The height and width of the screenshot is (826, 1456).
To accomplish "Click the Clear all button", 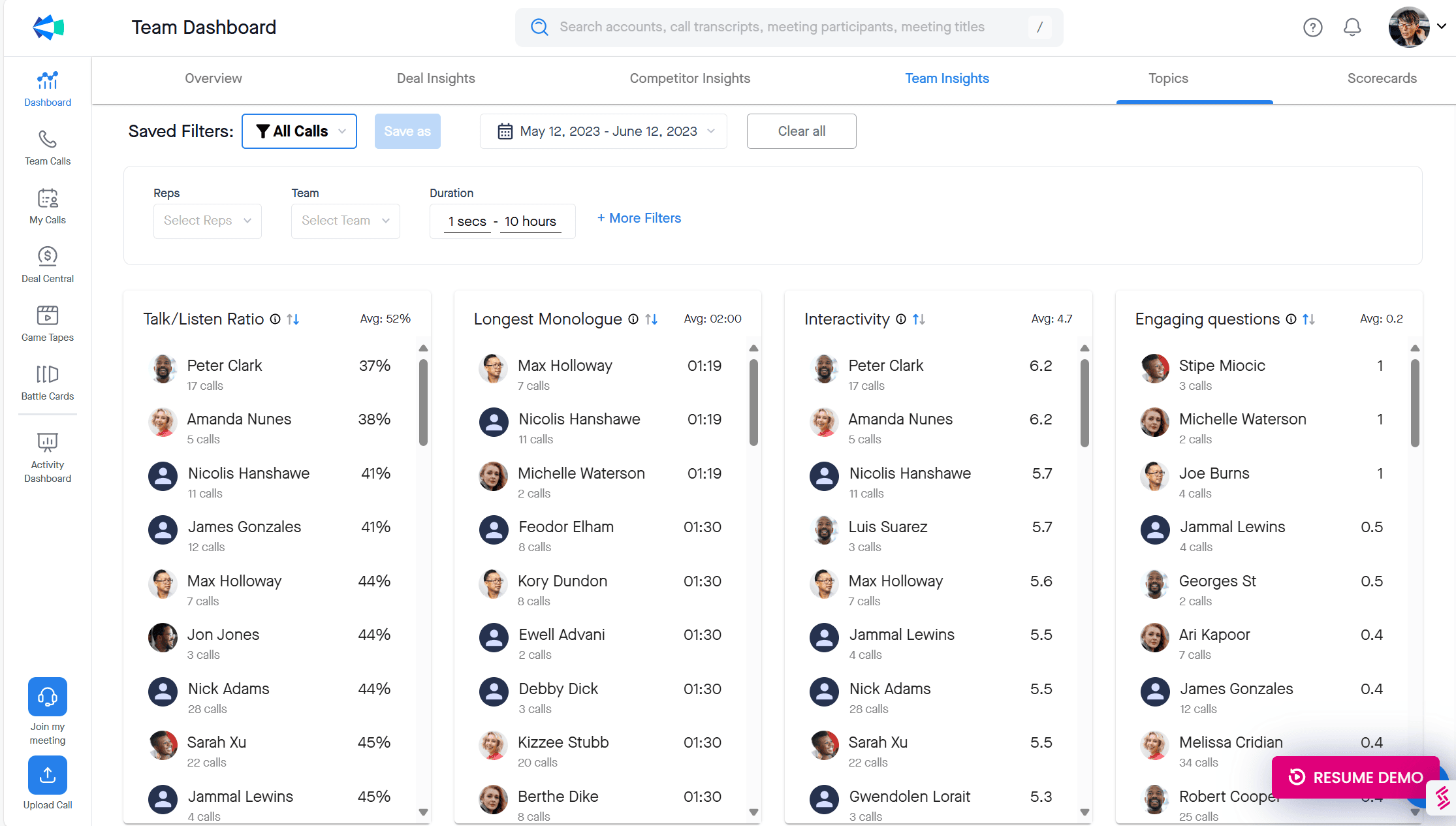I will click(x=801, y=131).
